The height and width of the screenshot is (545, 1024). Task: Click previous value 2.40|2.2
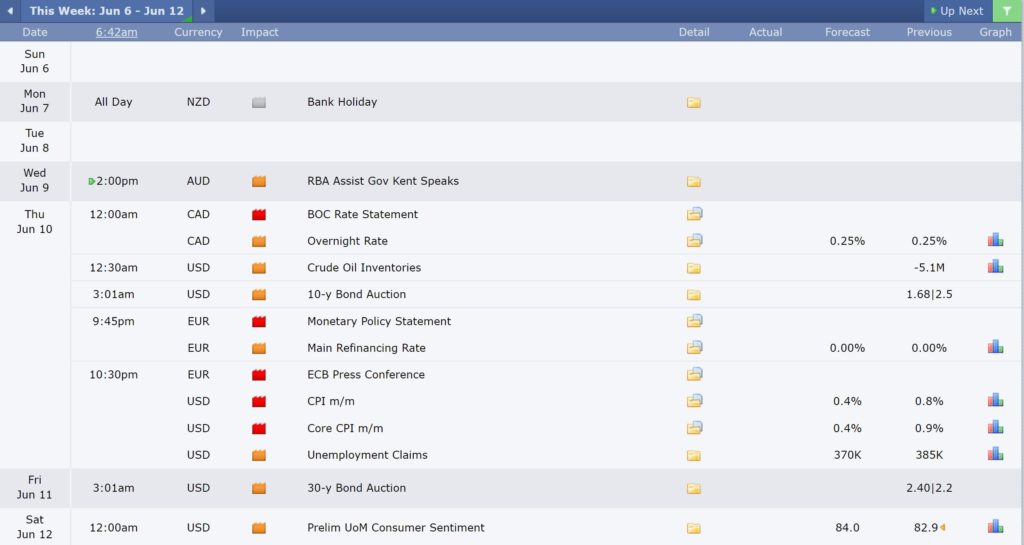coord(929,488)
